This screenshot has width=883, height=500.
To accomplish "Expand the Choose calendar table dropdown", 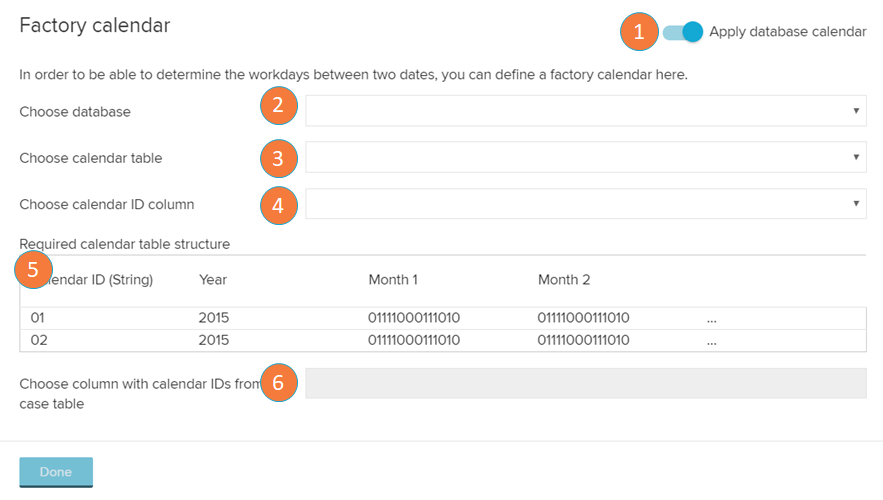I will coord(585,157).
